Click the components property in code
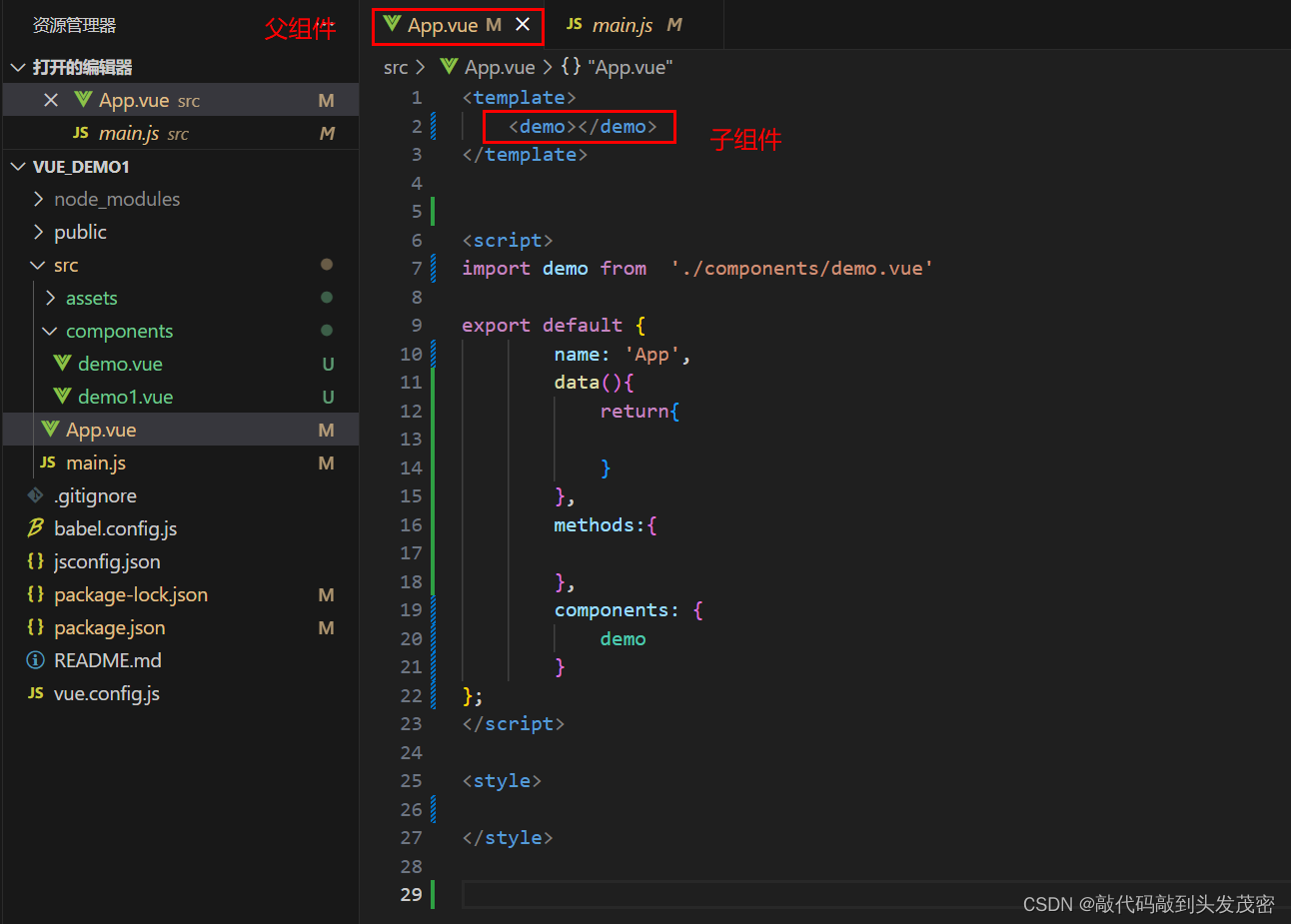 point(612,609)
